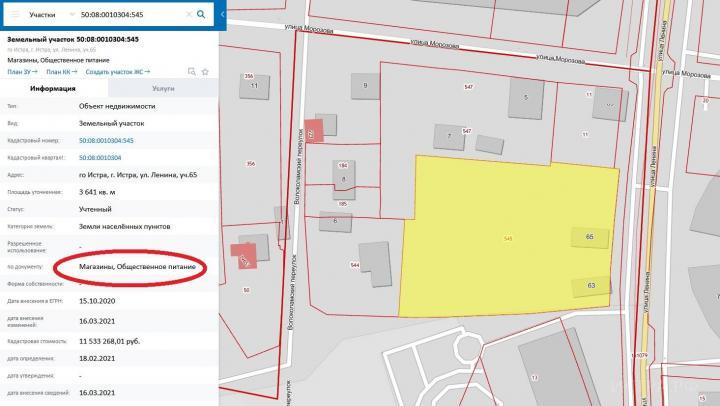This screenshot has height=406, width=720.
Task: Open cadastral quarter 50:08:0010304 link
Action: pyautogui.click(x=100, y=158)
